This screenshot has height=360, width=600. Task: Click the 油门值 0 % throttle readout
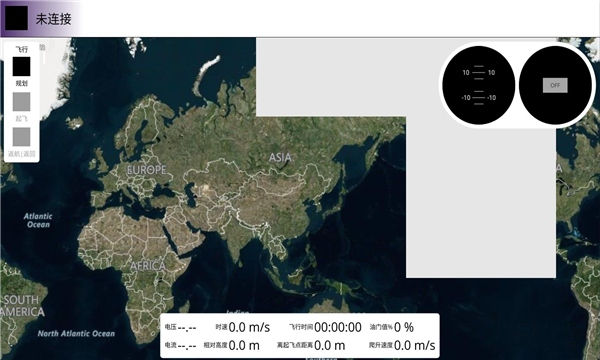pyautogui.click(x=391, y=327)
